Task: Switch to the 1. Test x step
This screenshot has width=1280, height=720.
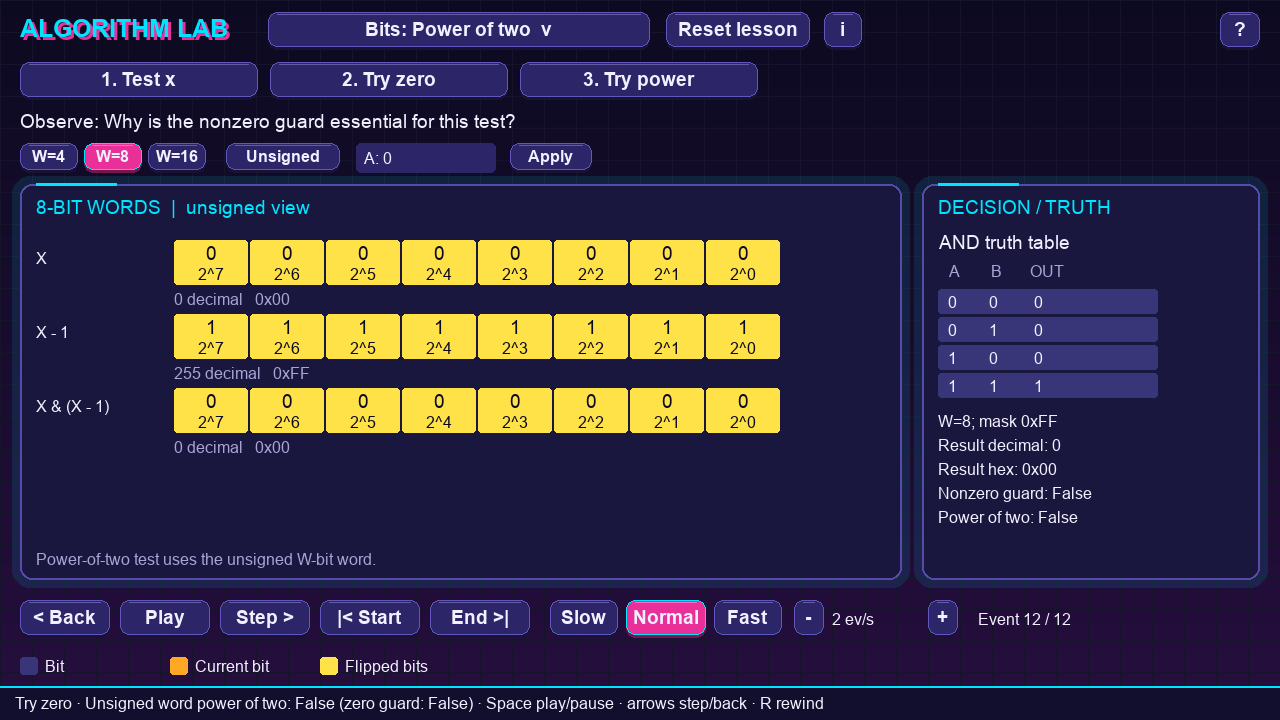Action: point(139,80)
